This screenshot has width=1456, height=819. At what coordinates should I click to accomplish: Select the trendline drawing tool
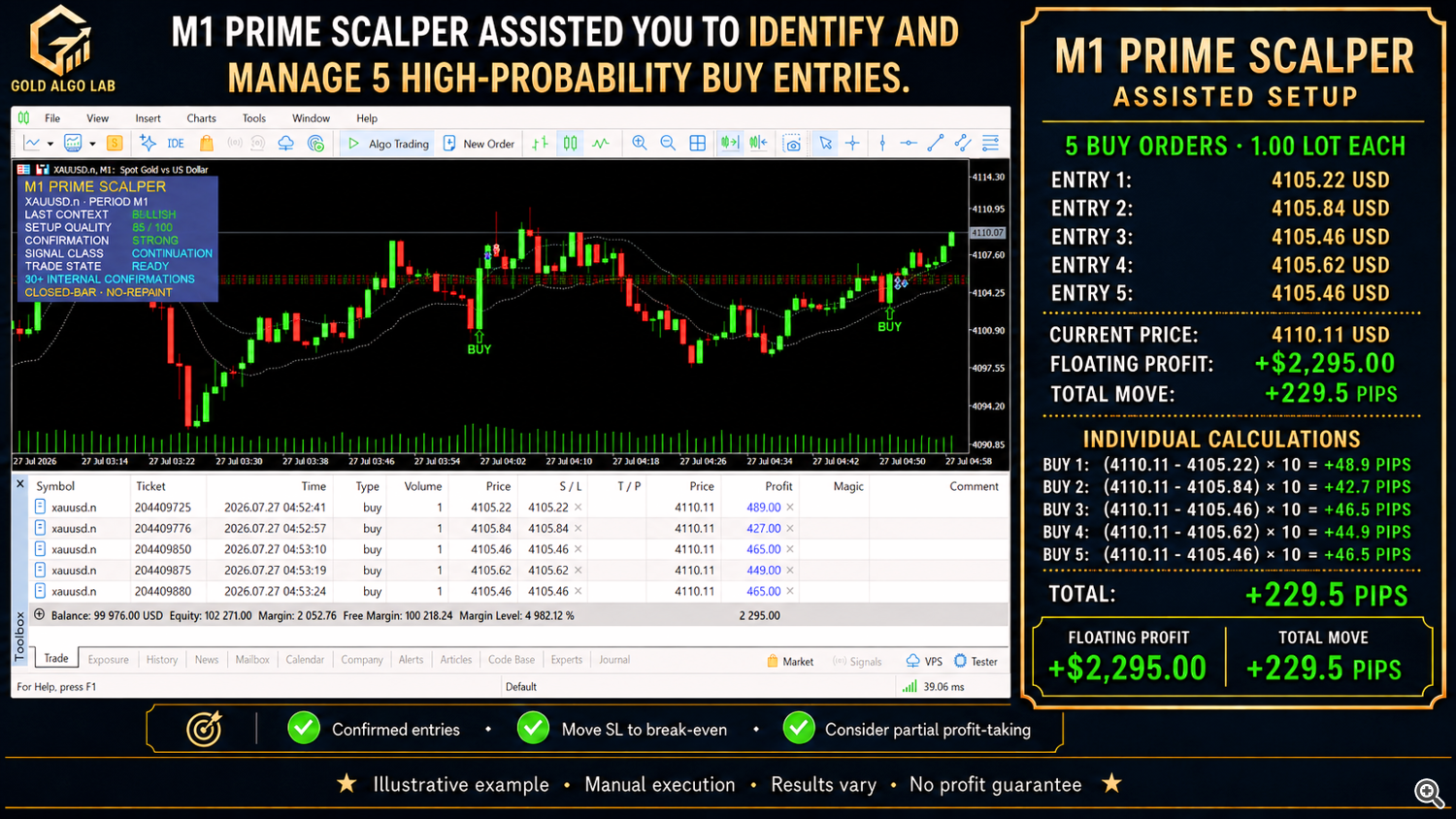click(936, 144)
